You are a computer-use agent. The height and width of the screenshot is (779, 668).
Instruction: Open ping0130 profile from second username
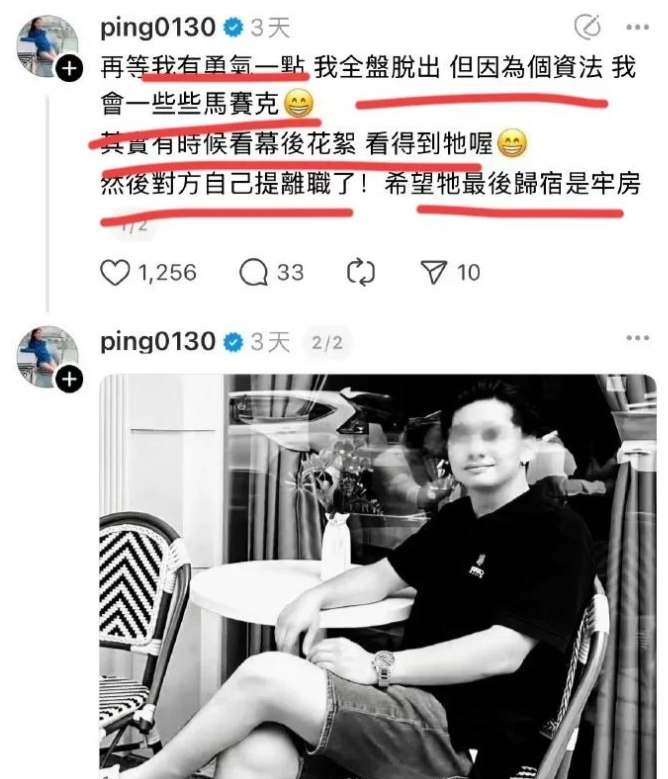(157, 342)
